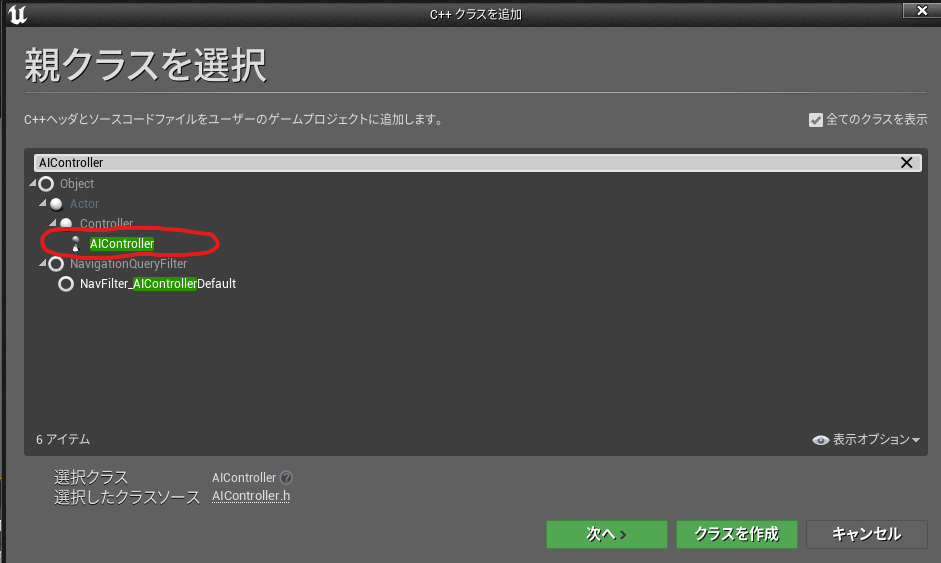Screen dimensions: 941x563
Task: Click the Unreal Engine logo icon
Action: (17, 14)
